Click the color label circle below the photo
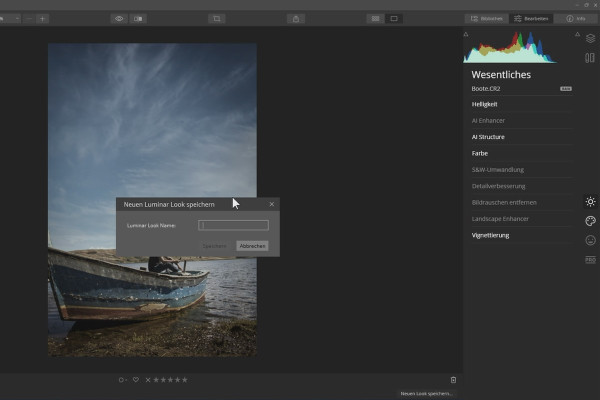This screenshot has width=600, height=400. (122, 380)
